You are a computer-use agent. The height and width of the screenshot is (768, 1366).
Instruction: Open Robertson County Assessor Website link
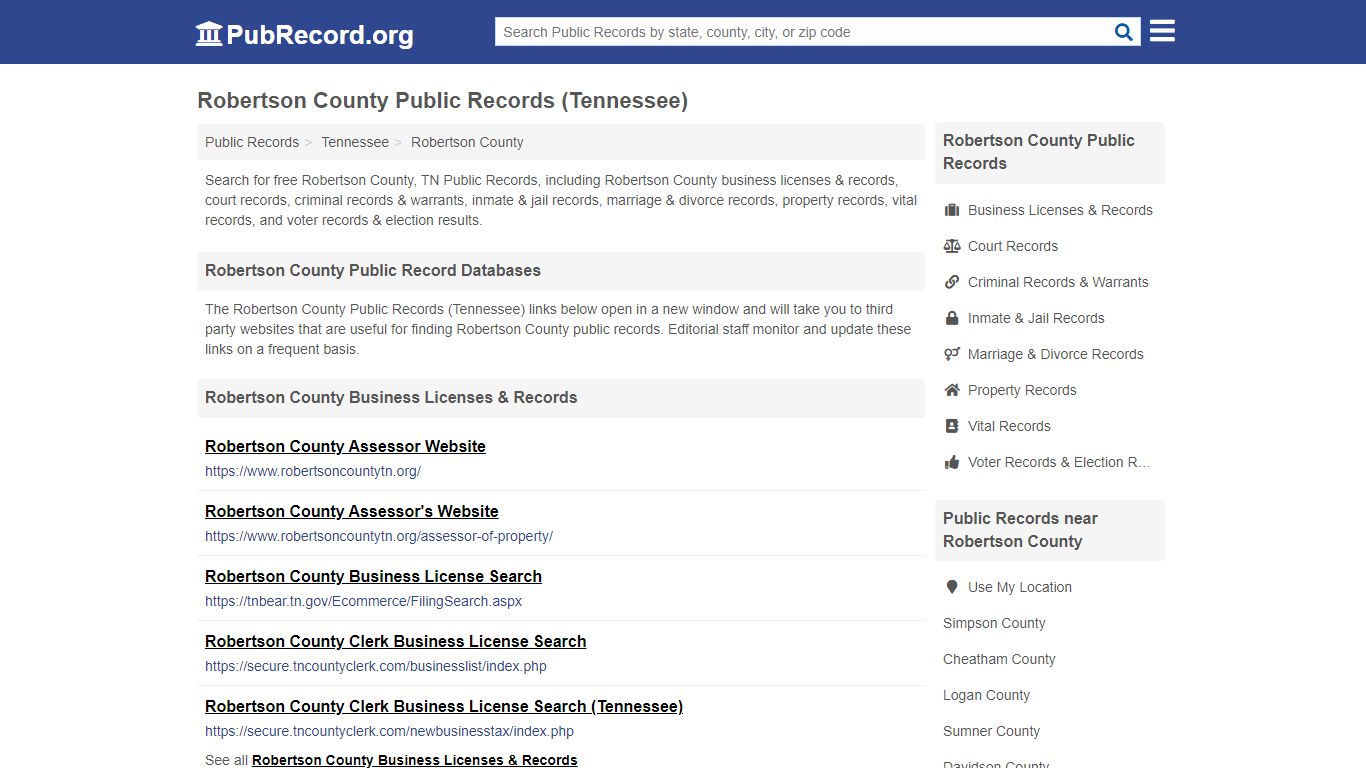[345, 446]
